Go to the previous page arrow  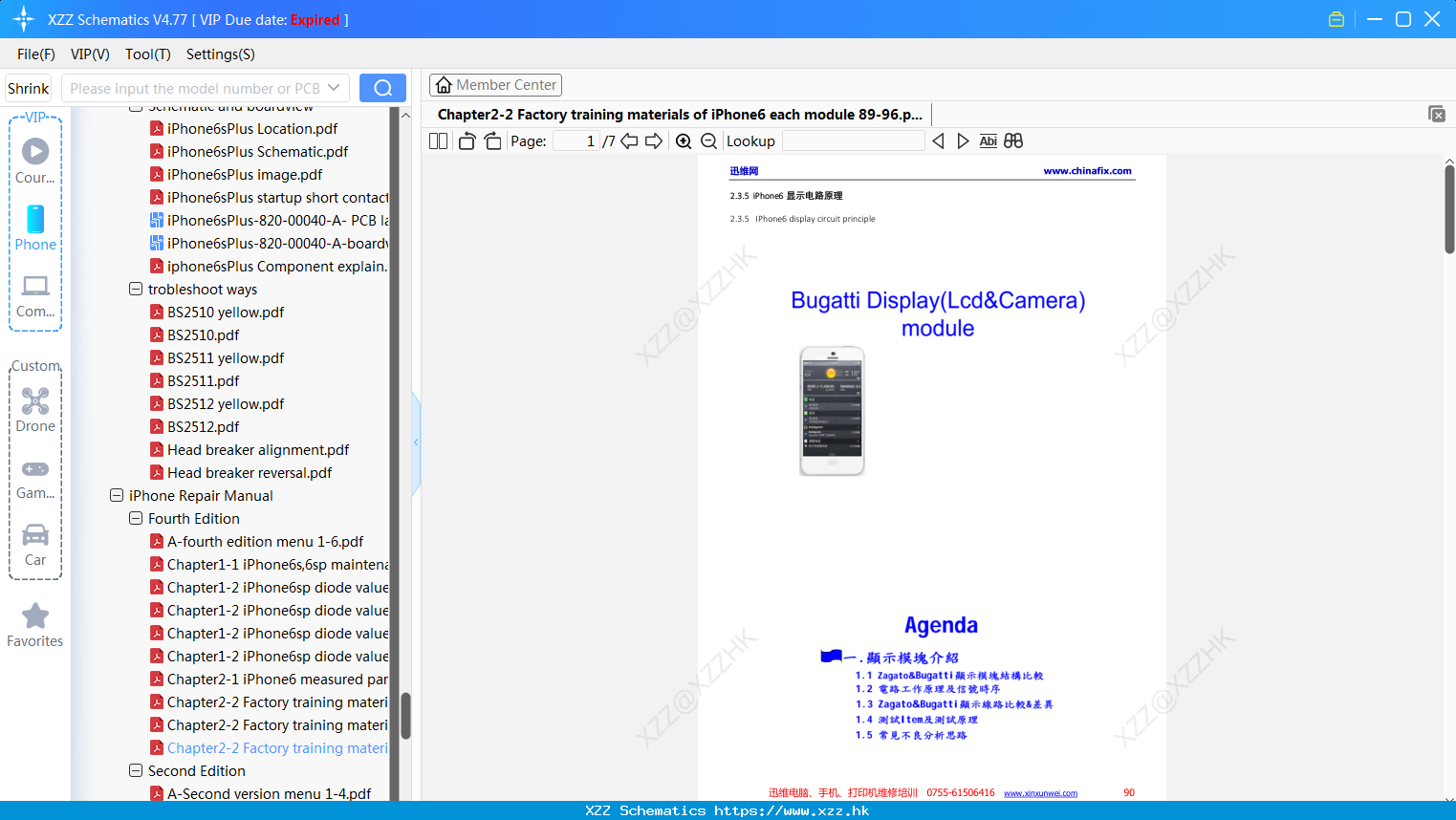pyautogui.click(x=629, y=141)
